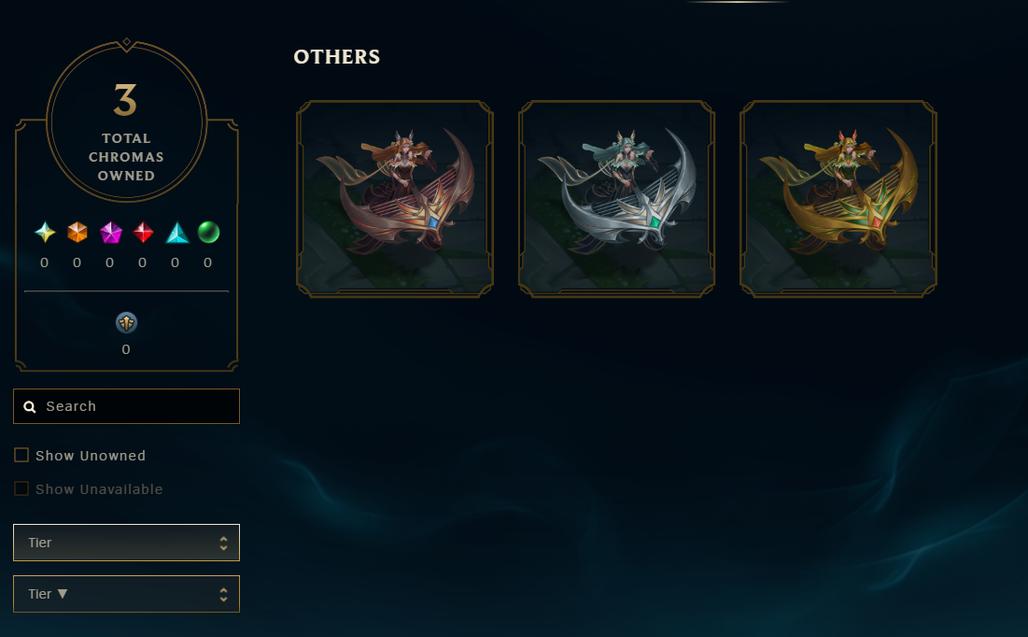
Task: Enable the Show Unowned checkbox
Action: tap(22, 455)
